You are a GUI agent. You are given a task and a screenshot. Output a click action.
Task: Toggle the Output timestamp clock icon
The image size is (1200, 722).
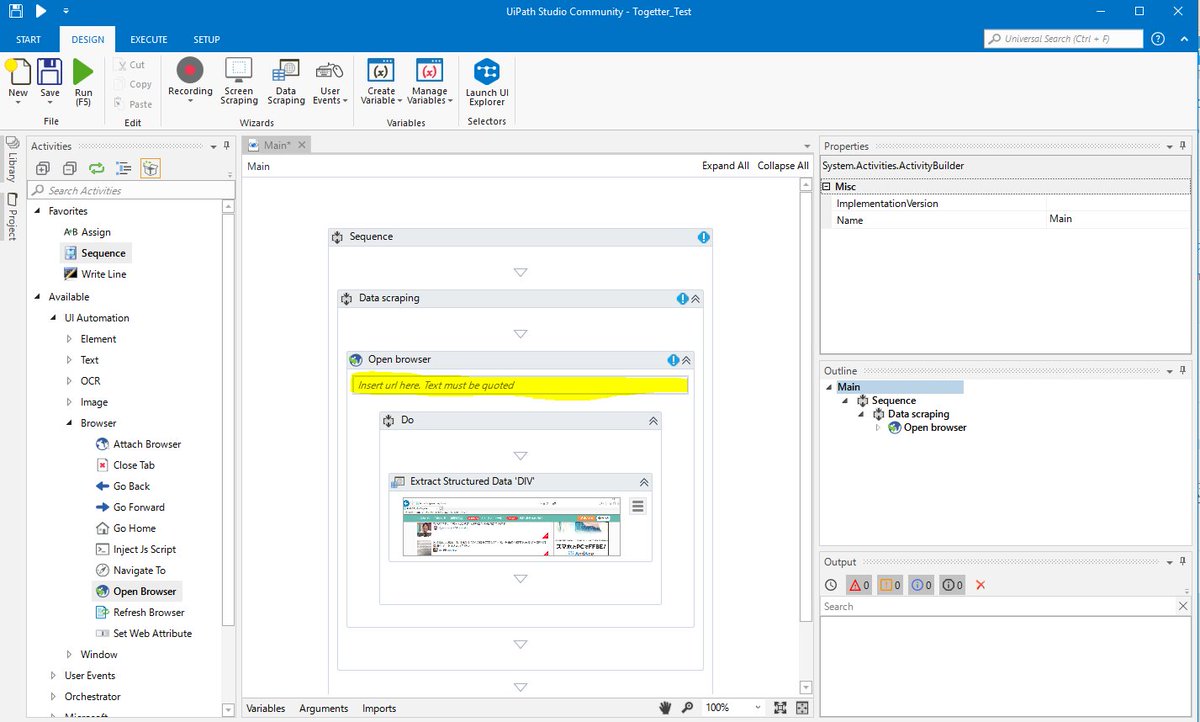(x=831, y=585)
